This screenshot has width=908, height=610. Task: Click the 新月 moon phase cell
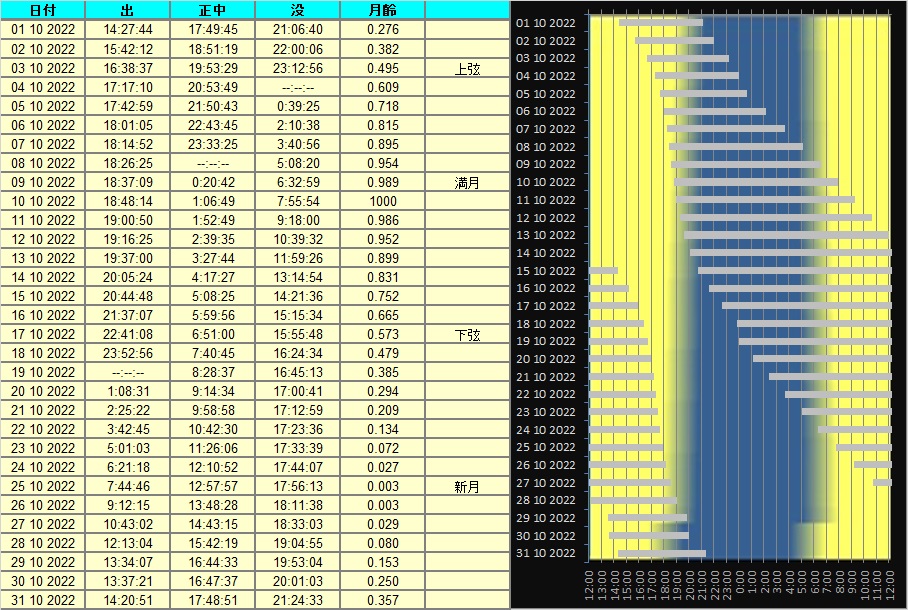coord(467,487)
